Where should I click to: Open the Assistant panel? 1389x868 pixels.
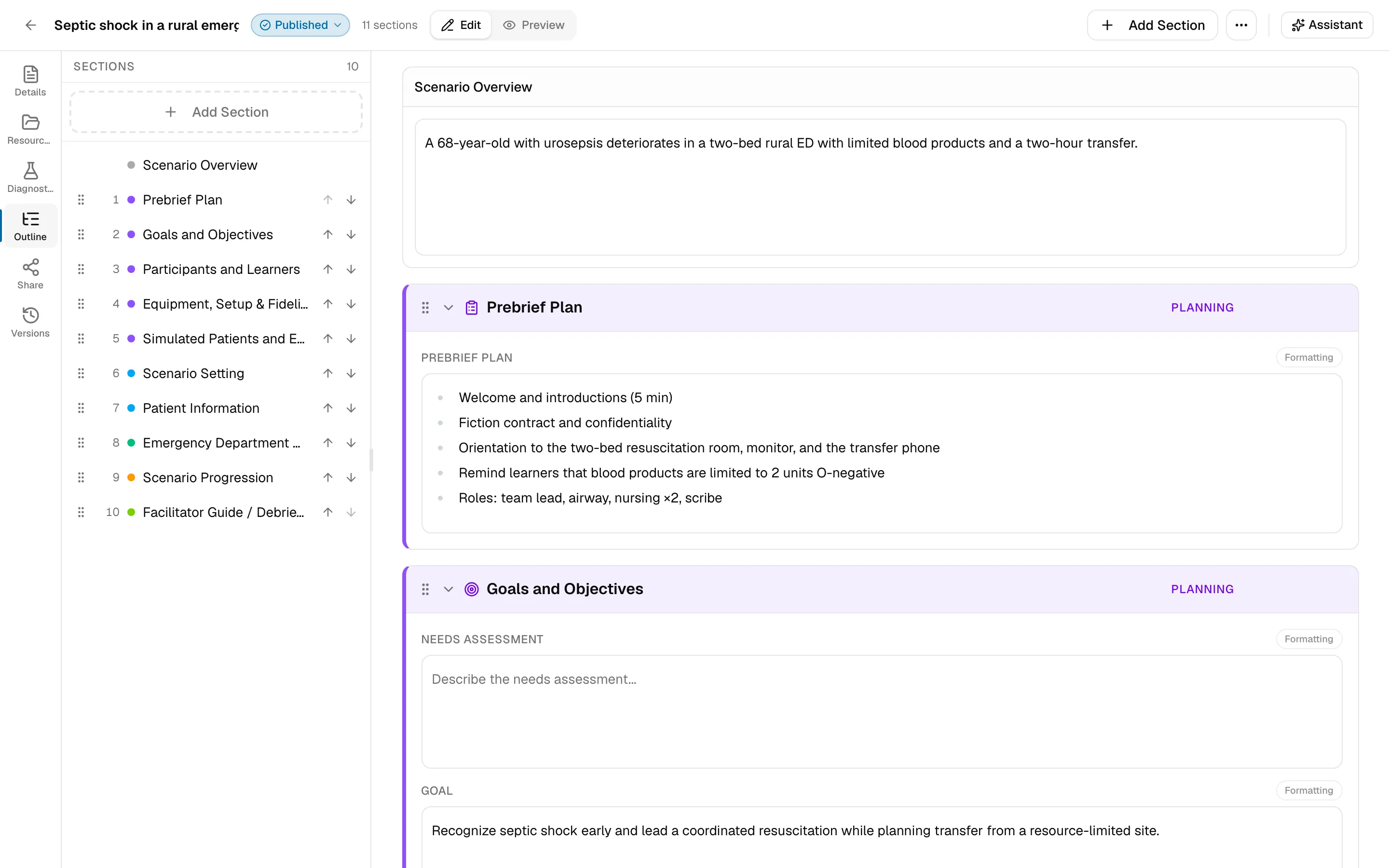pos(1327,25)
